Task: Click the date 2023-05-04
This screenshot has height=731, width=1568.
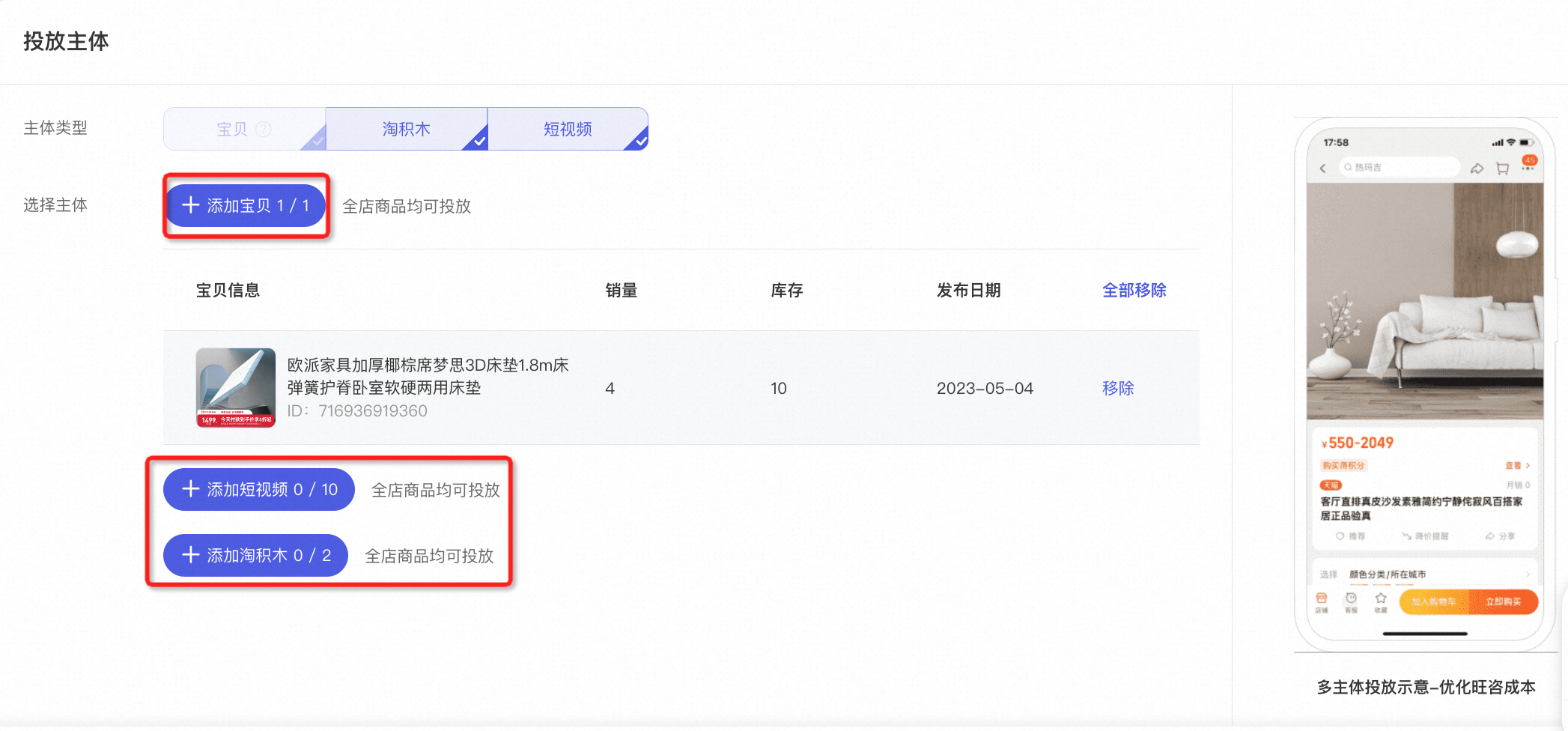Action: click(985, 388)
